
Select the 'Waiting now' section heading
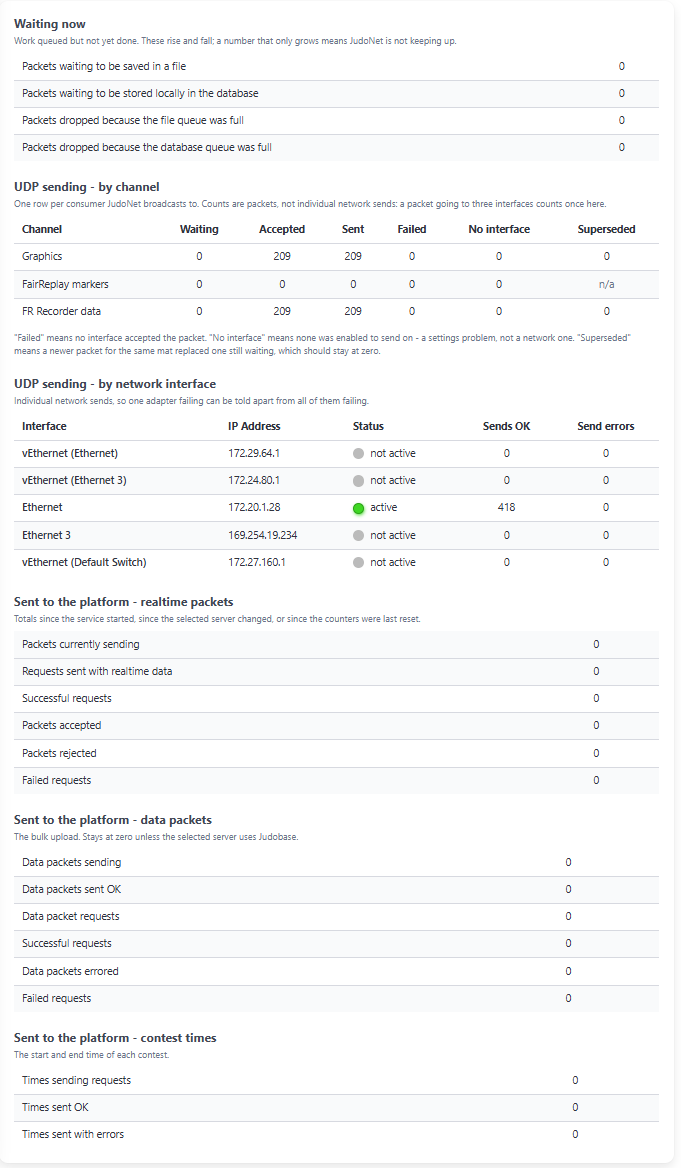(50, 24)
